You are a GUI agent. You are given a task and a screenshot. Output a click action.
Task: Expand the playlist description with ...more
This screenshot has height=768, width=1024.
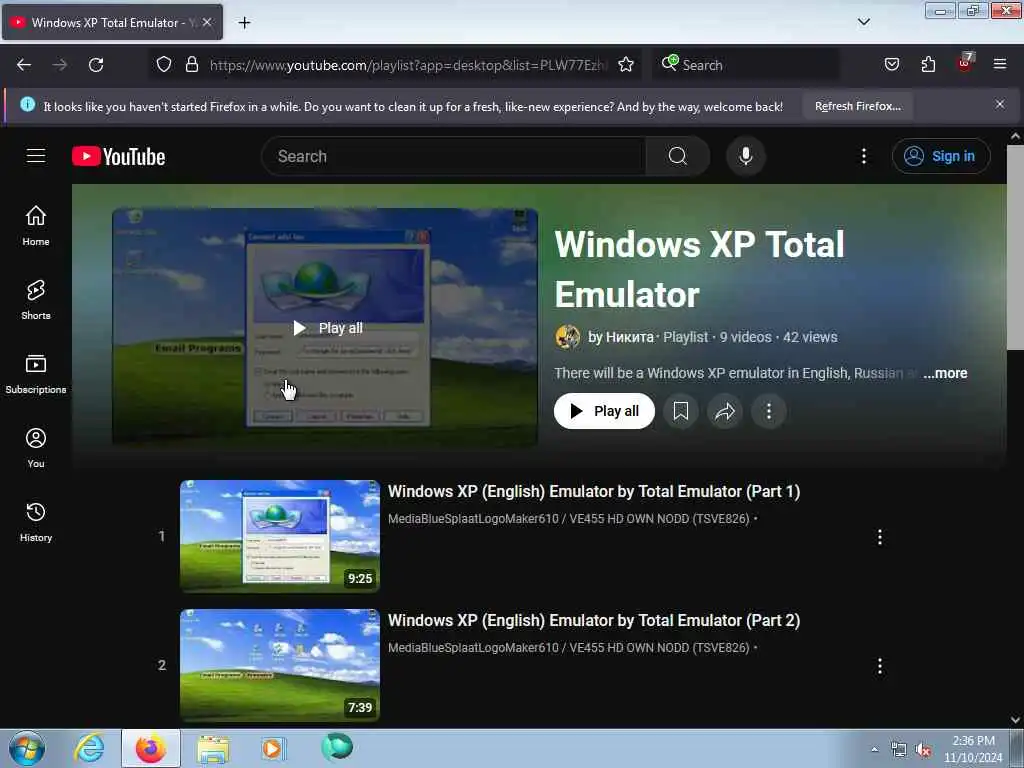945,373
